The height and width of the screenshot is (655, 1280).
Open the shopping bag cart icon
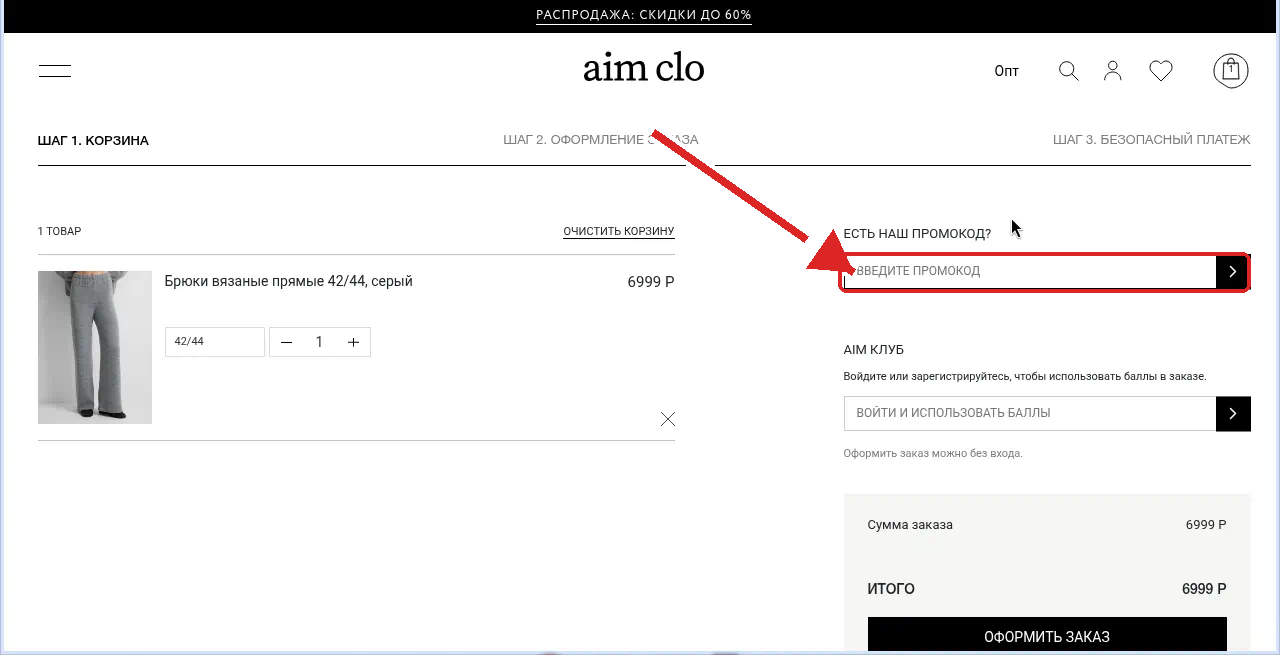point(1231,71)
